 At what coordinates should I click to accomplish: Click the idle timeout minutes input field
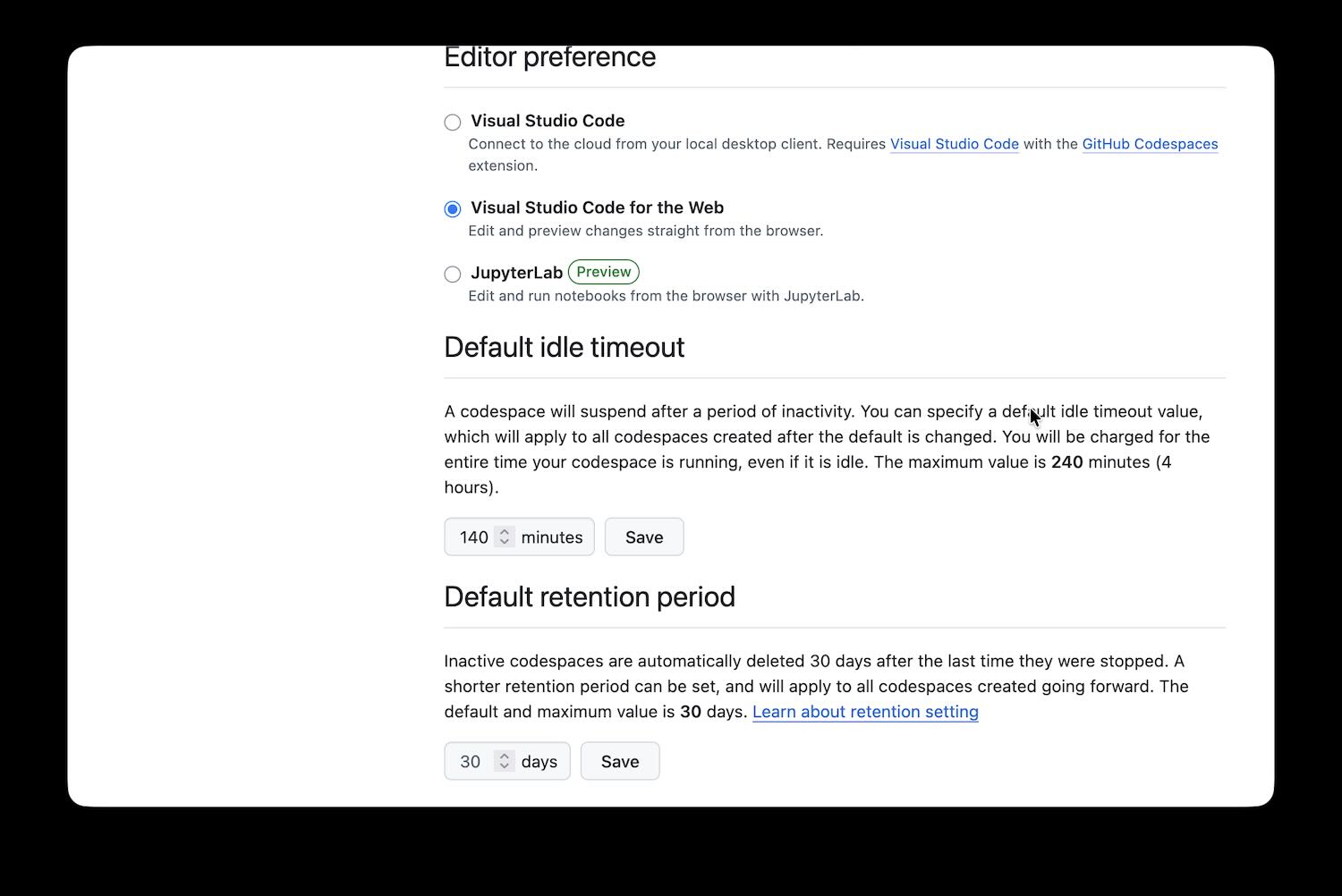coord(474,537)
